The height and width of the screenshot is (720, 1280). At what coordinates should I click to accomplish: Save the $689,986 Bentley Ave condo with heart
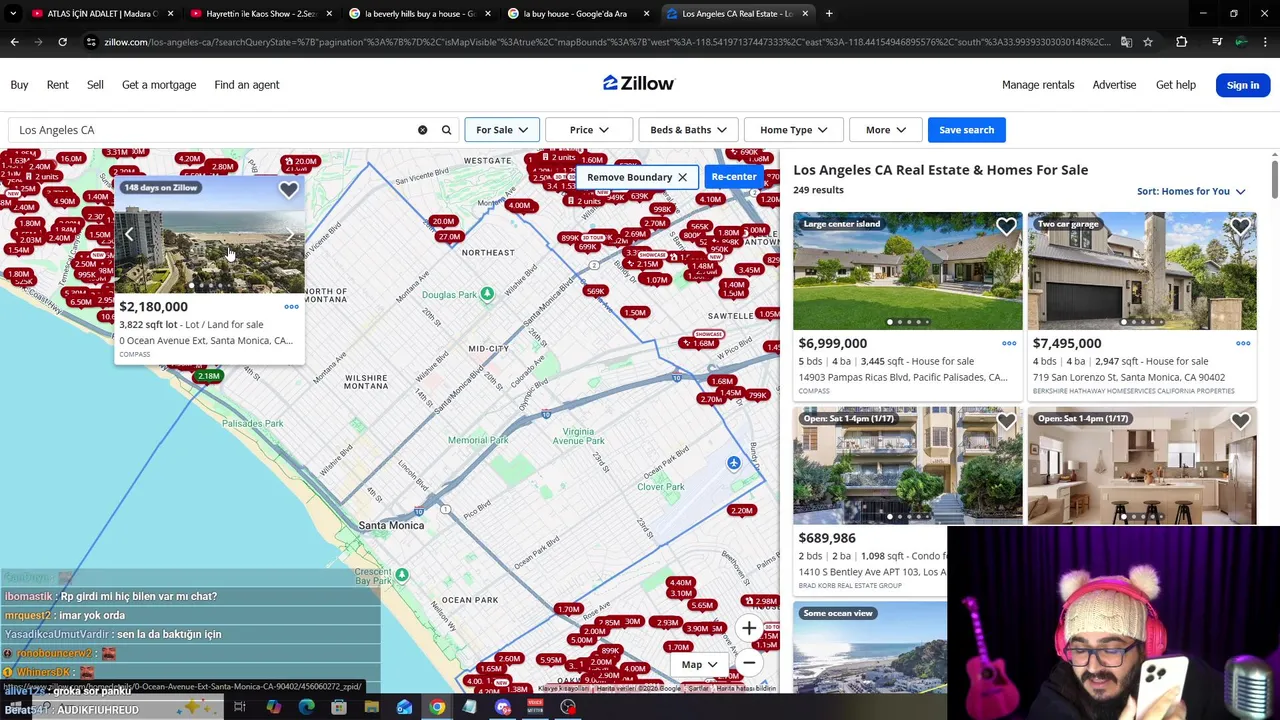click(1006, 422)
